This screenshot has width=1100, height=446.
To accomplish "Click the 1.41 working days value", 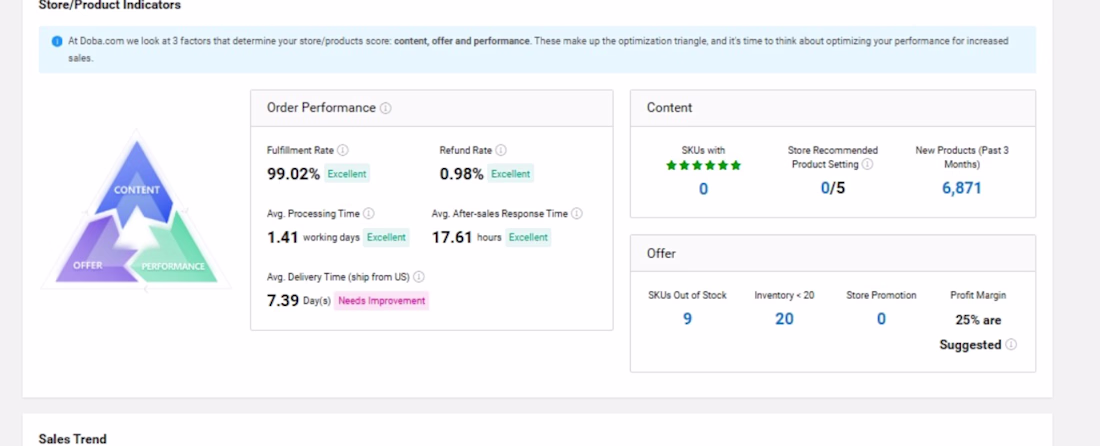I will tap(313, 238).
